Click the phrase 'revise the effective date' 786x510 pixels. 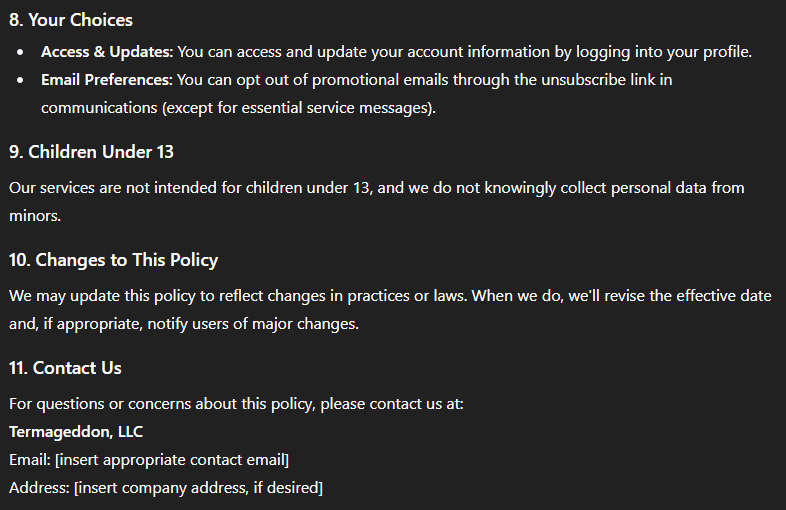point(688,296)
